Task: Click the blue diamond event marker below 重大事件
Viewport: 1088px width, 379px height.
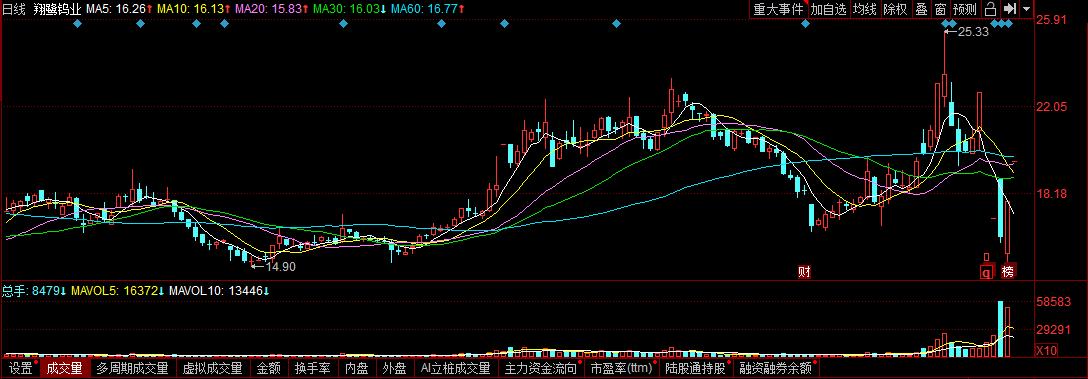Action: point(805,24)
